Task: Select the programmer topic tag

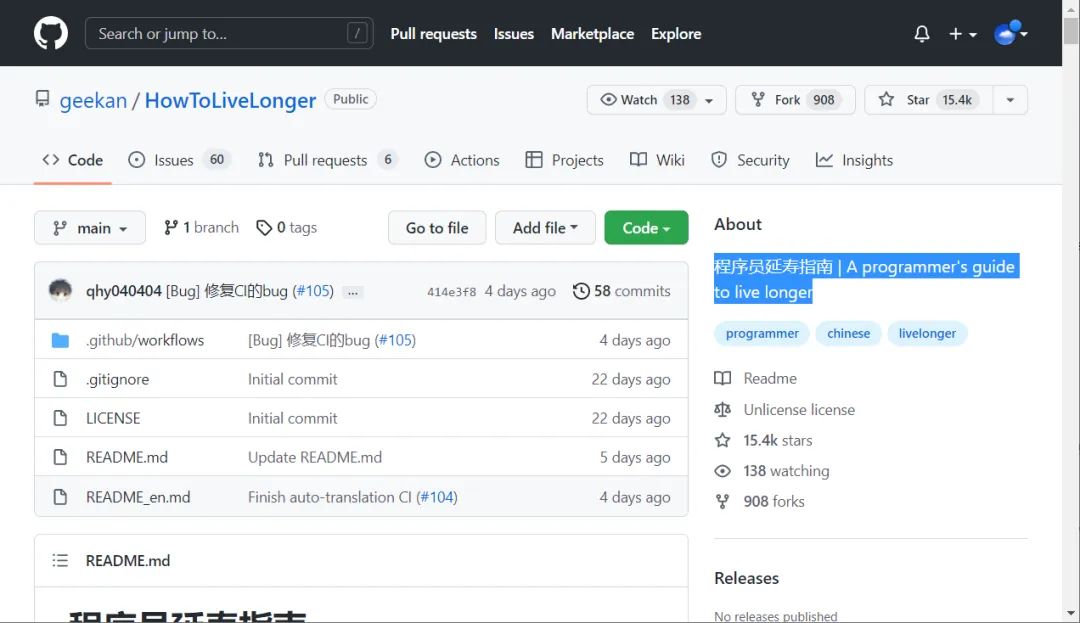Action: (x=762, y=333)
